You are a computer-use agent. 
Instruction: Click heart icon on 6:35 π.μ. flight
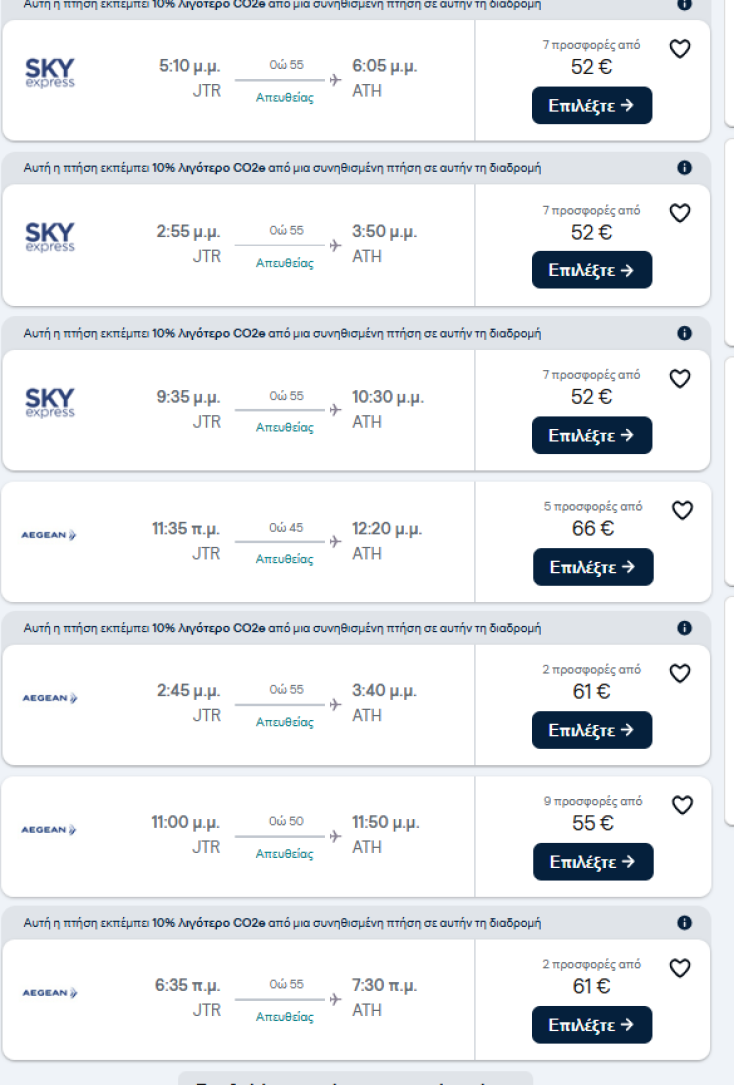tap(680, 968)
